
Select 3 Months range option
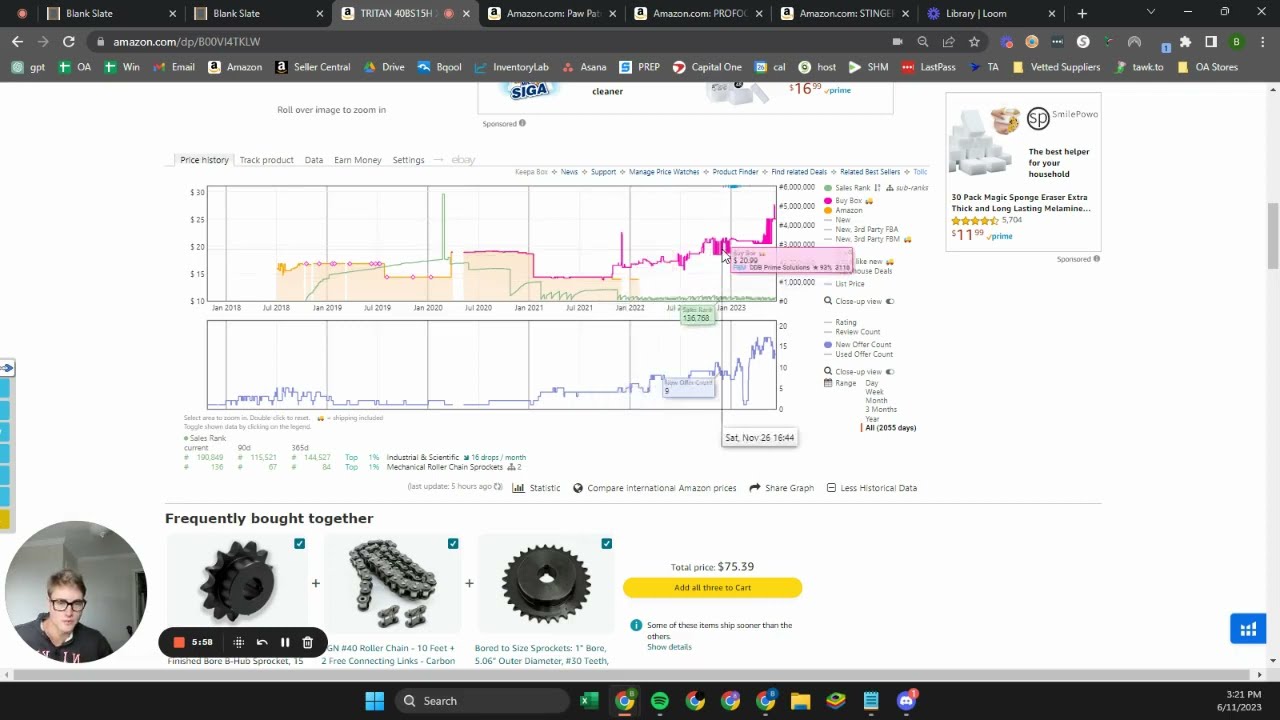(881, 410)
